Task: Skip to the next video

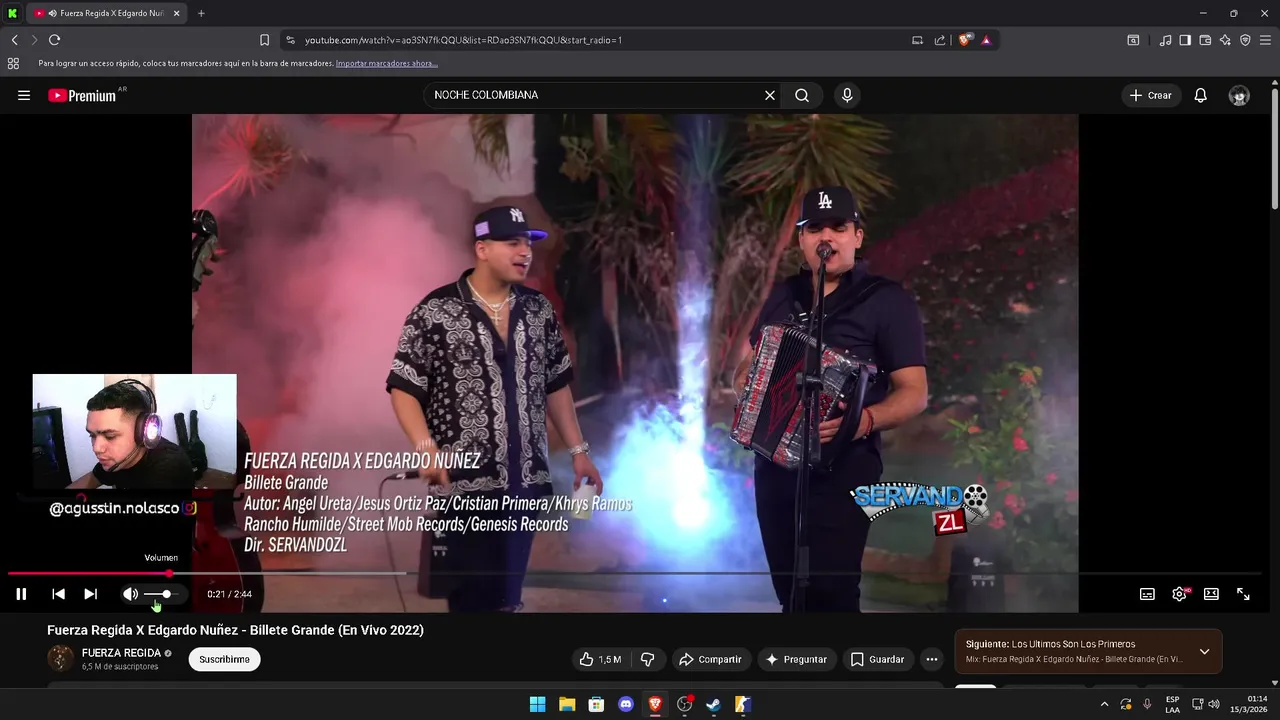Action: (90, 594)
